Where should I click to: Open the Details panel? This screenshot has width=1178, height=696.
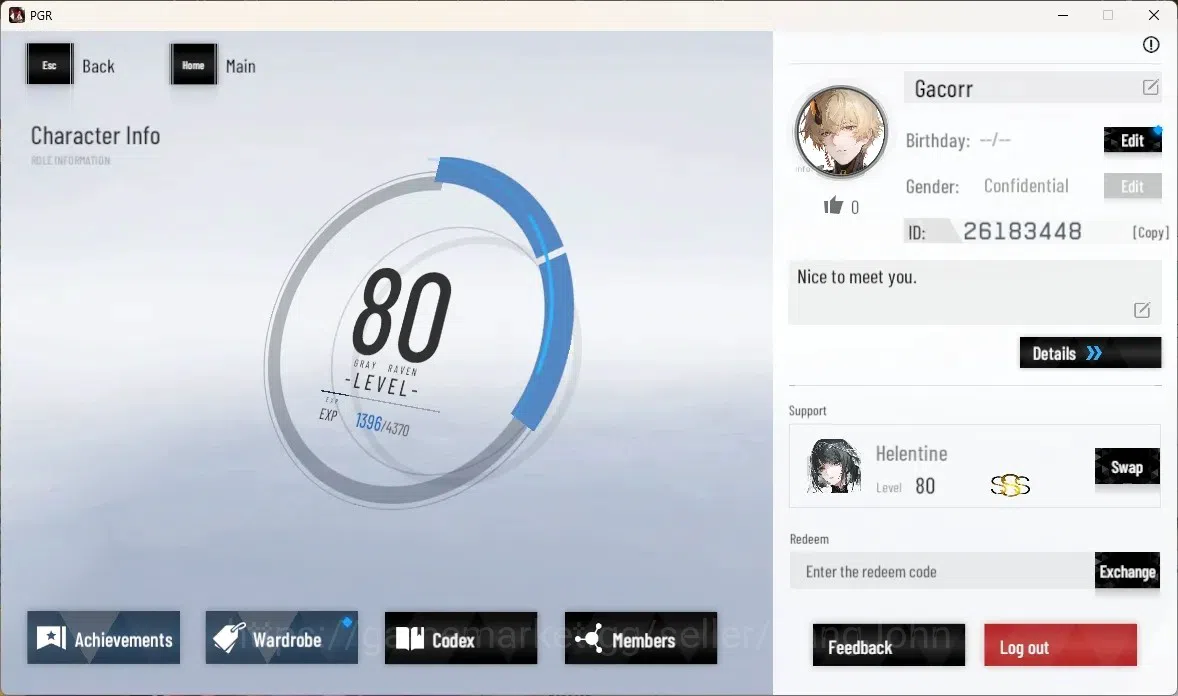(x=1090, y=353)
